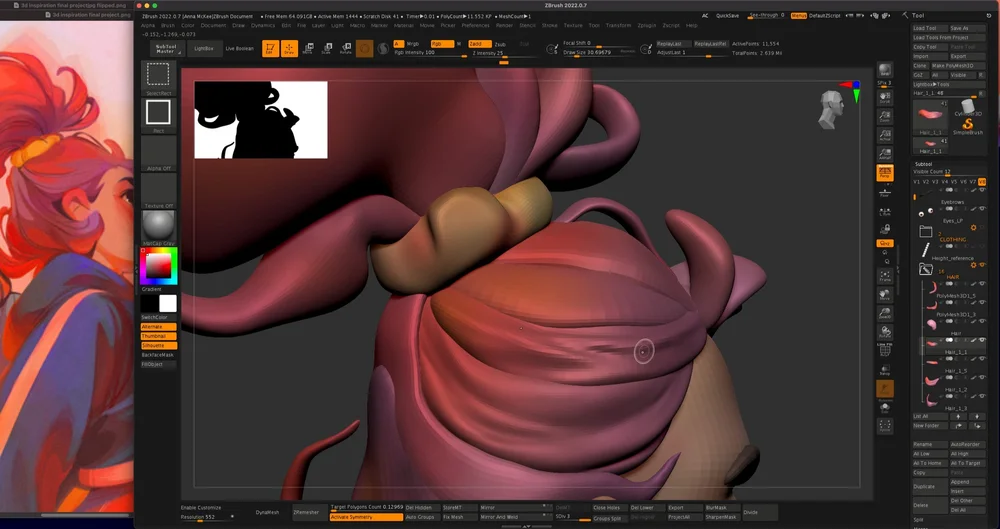Image resolution: width=1000 pixels, height=529 pixels.
Task: Click the Cylinder3D tool icon
Action: (967, 107)
